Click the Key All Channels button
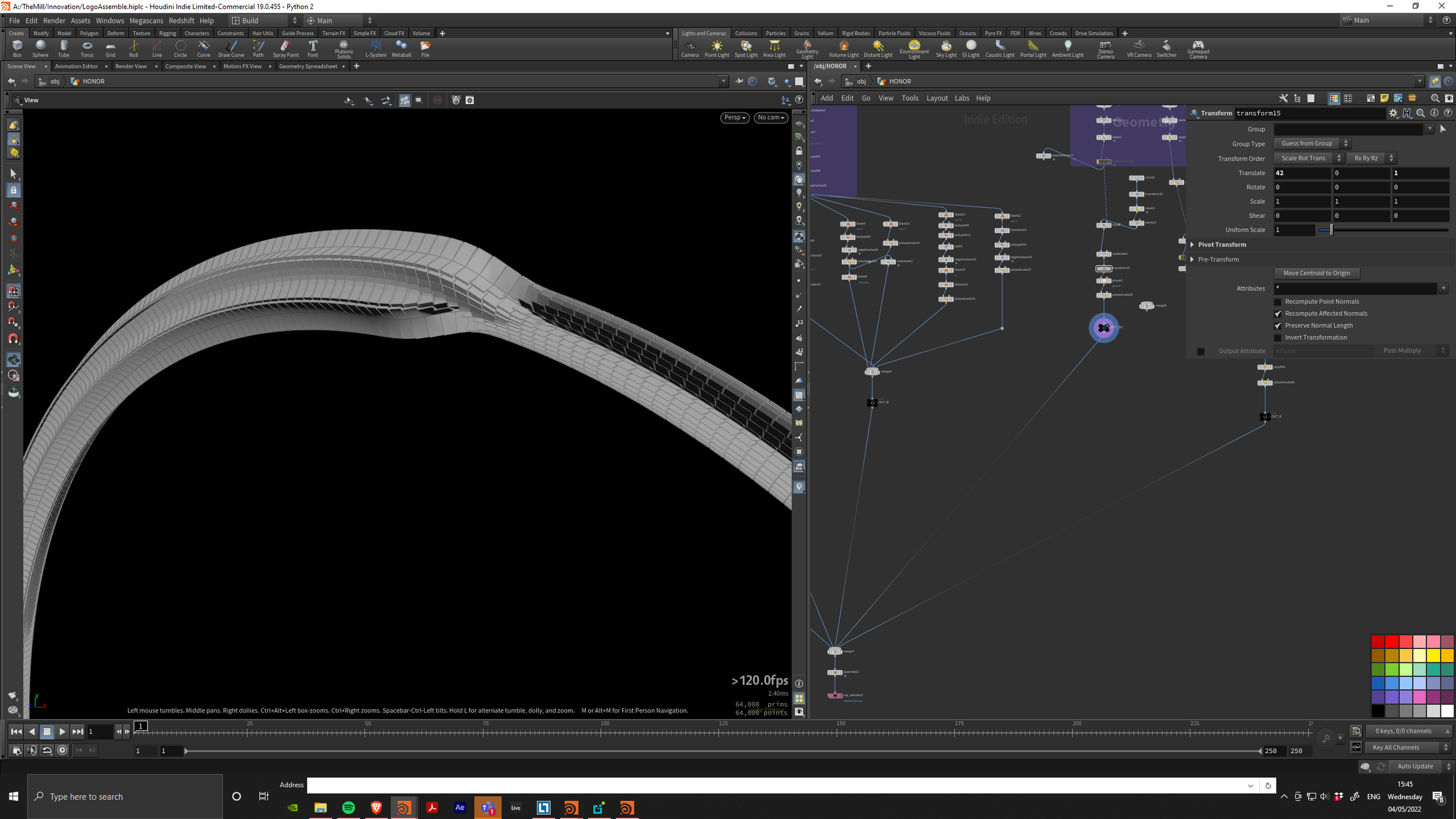 tap(1395, 747)
